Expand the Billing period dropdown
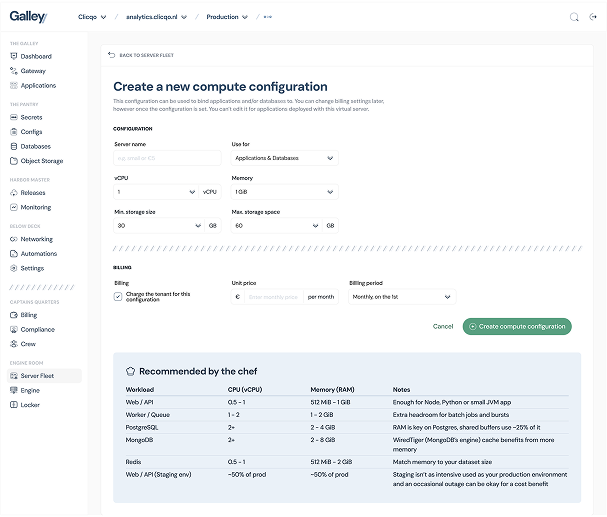The image size is (607, 517). click(x=401, y=297)
